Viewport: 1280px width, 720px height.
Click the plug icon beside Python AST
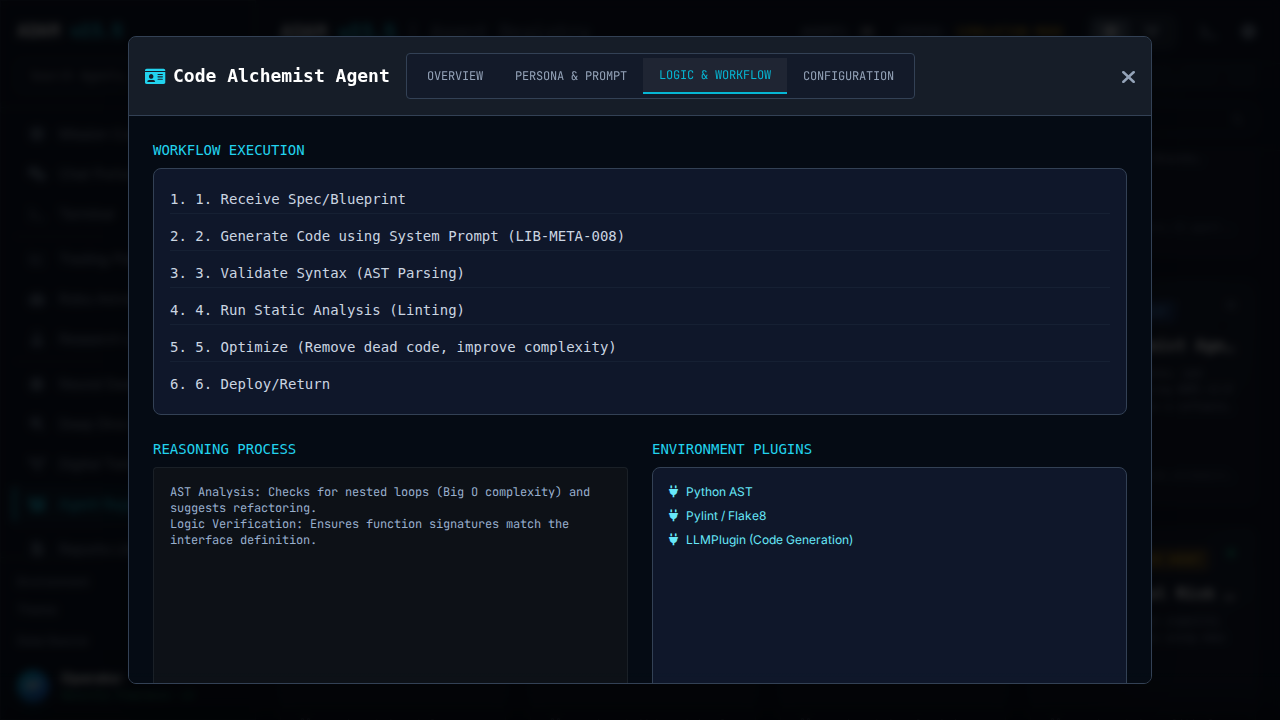[673, 492]
